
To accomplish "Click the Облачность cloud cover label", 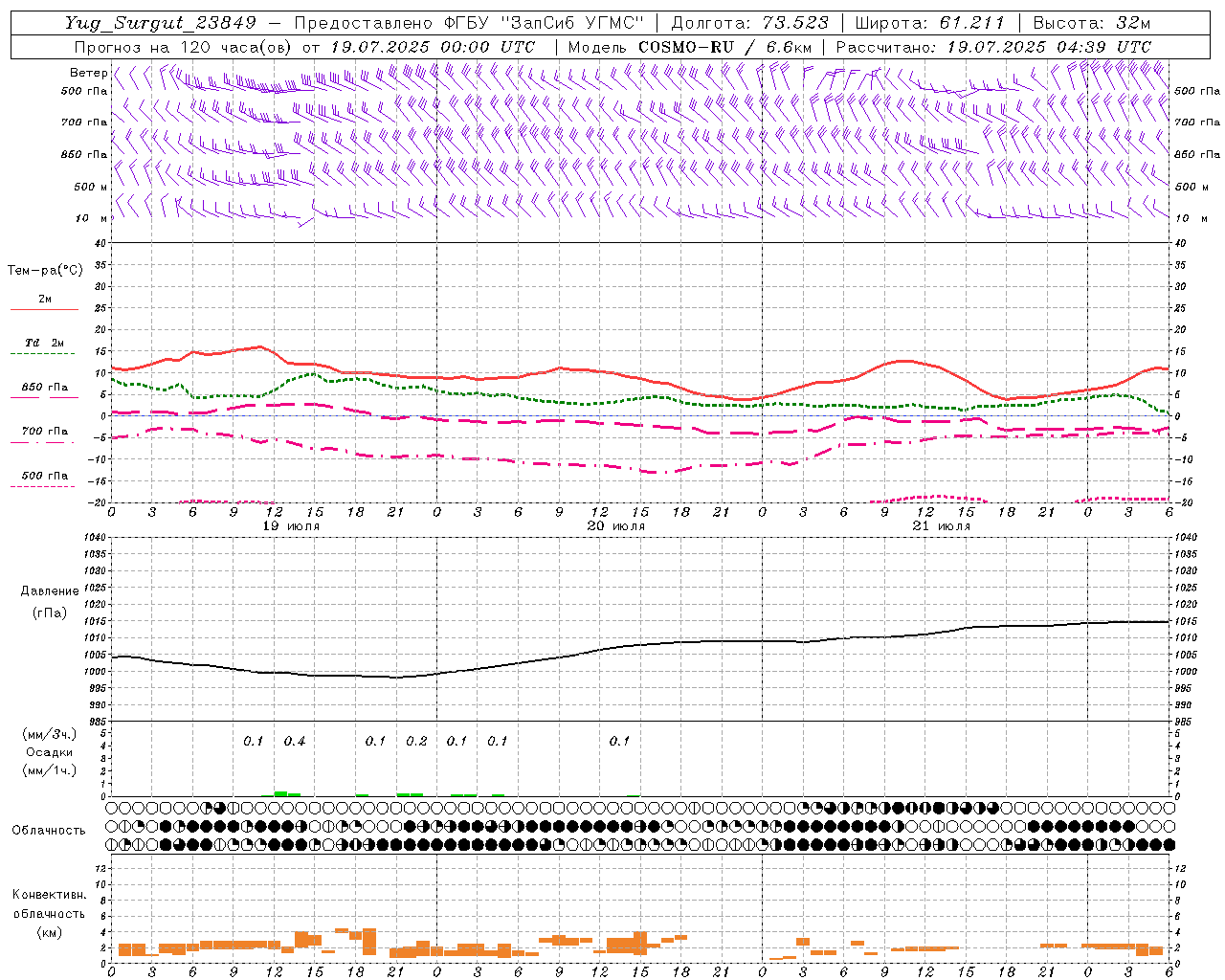I will tap(49, 830).
